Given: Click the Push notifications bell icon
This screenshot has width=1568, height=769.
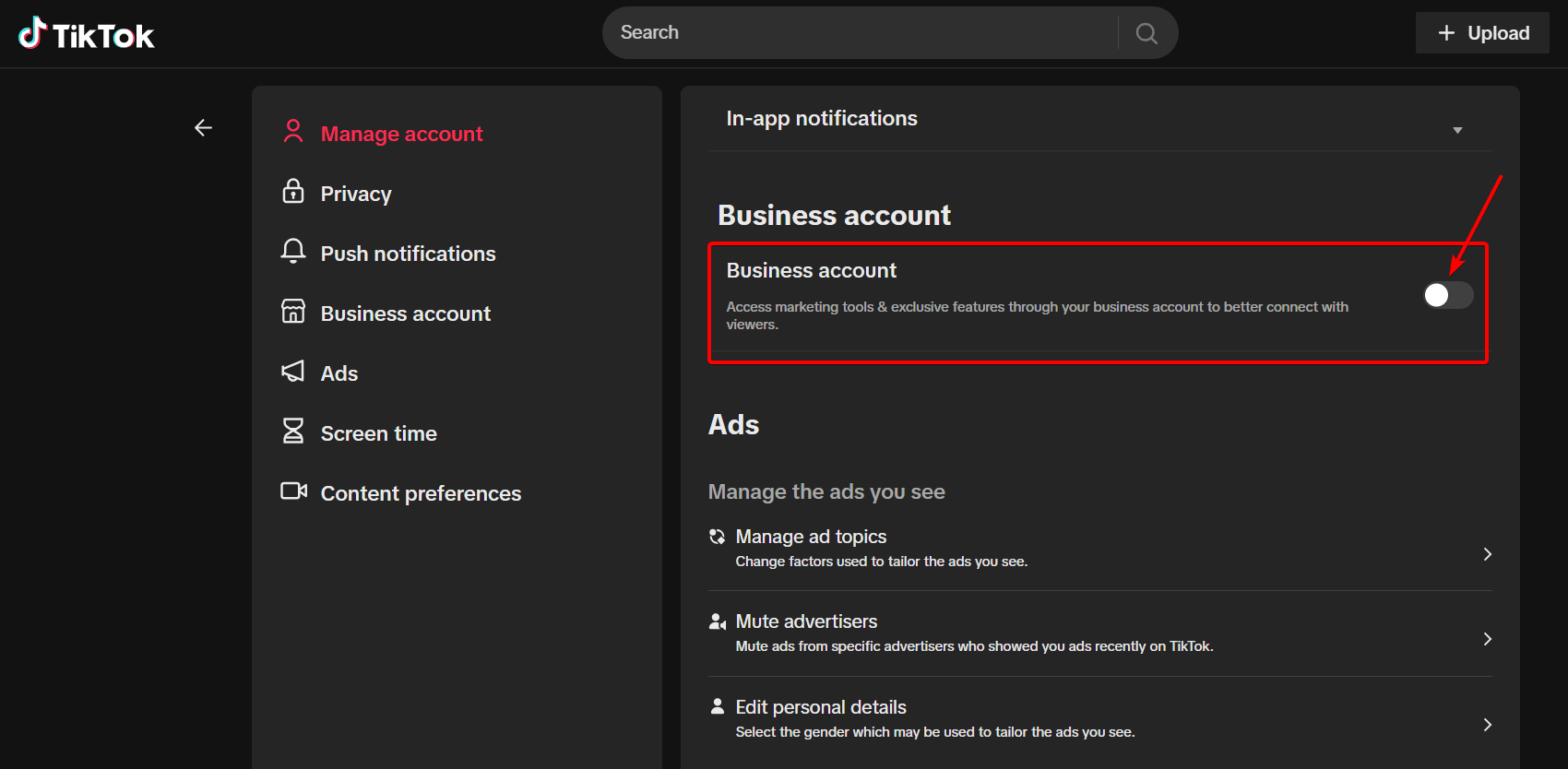Looking at the screenshot, I should [x=293, y=251].
